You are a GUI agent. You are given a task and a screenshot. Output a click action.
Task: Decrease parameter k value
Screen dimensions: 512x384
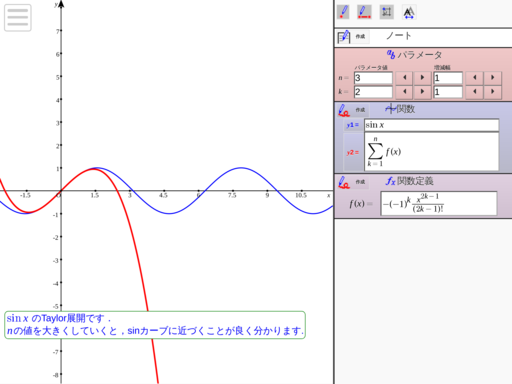tap(404, 92)
